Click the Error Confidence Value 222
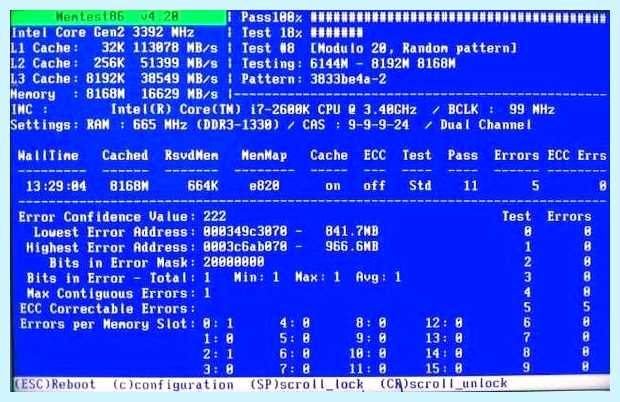Image resolution: width=620 pixels, height=402 pixels. point(214,216)
